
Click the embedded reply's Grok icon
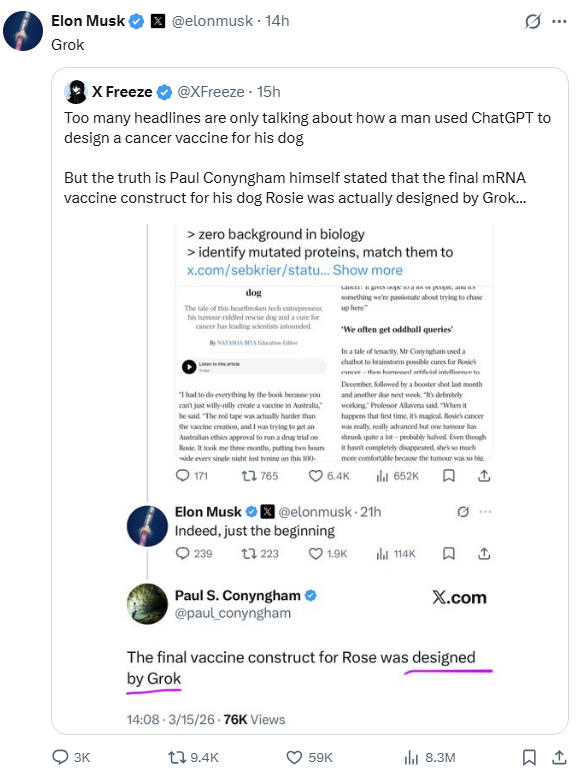[x=463, y=512]
